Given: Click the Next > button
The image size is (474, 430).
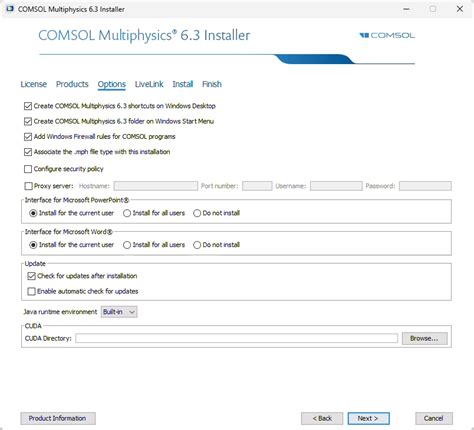Looking at the screenshot, I should pos(368,418).
